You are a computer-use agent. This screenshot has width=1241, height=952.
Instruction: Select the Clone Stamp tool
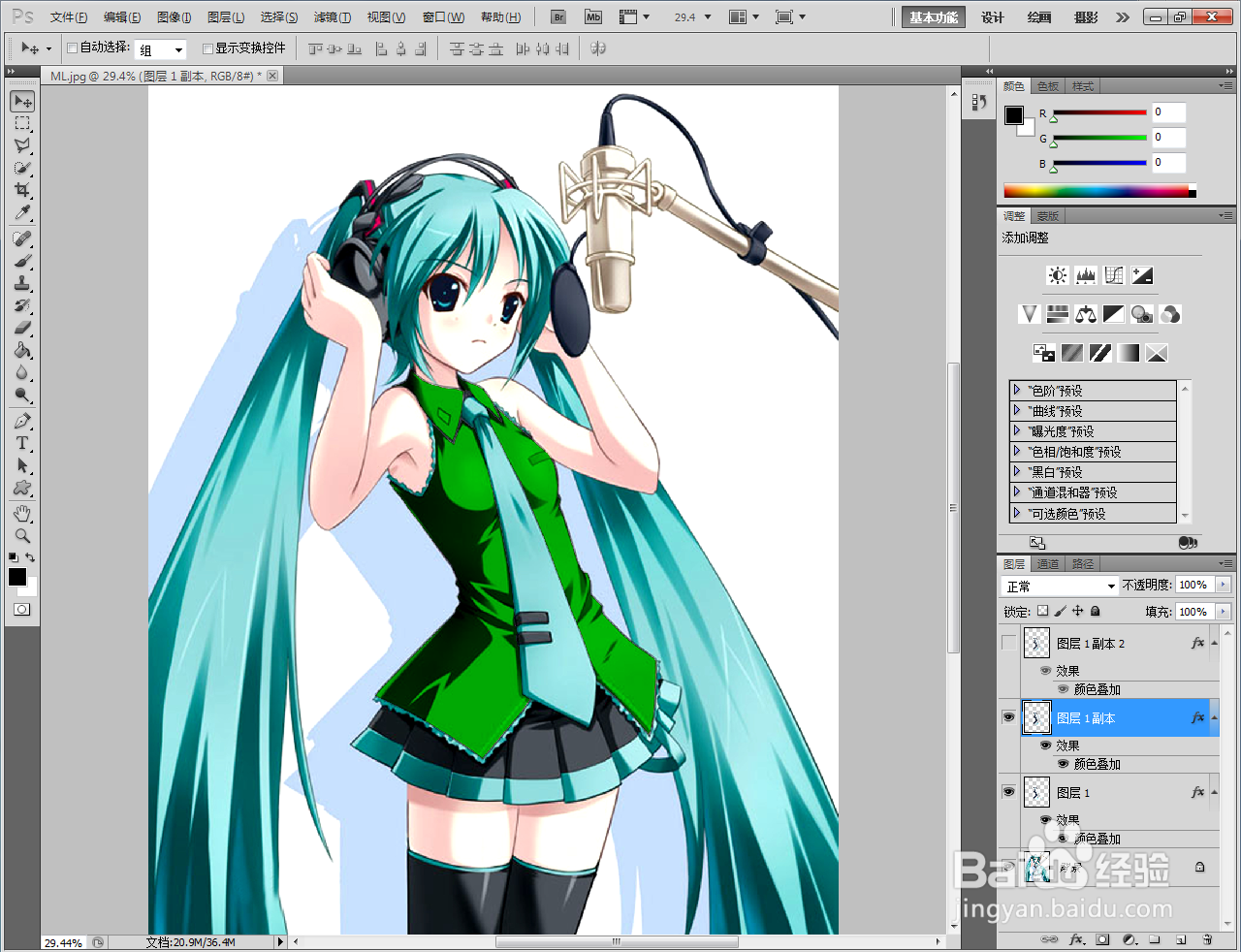click(22, 283)
